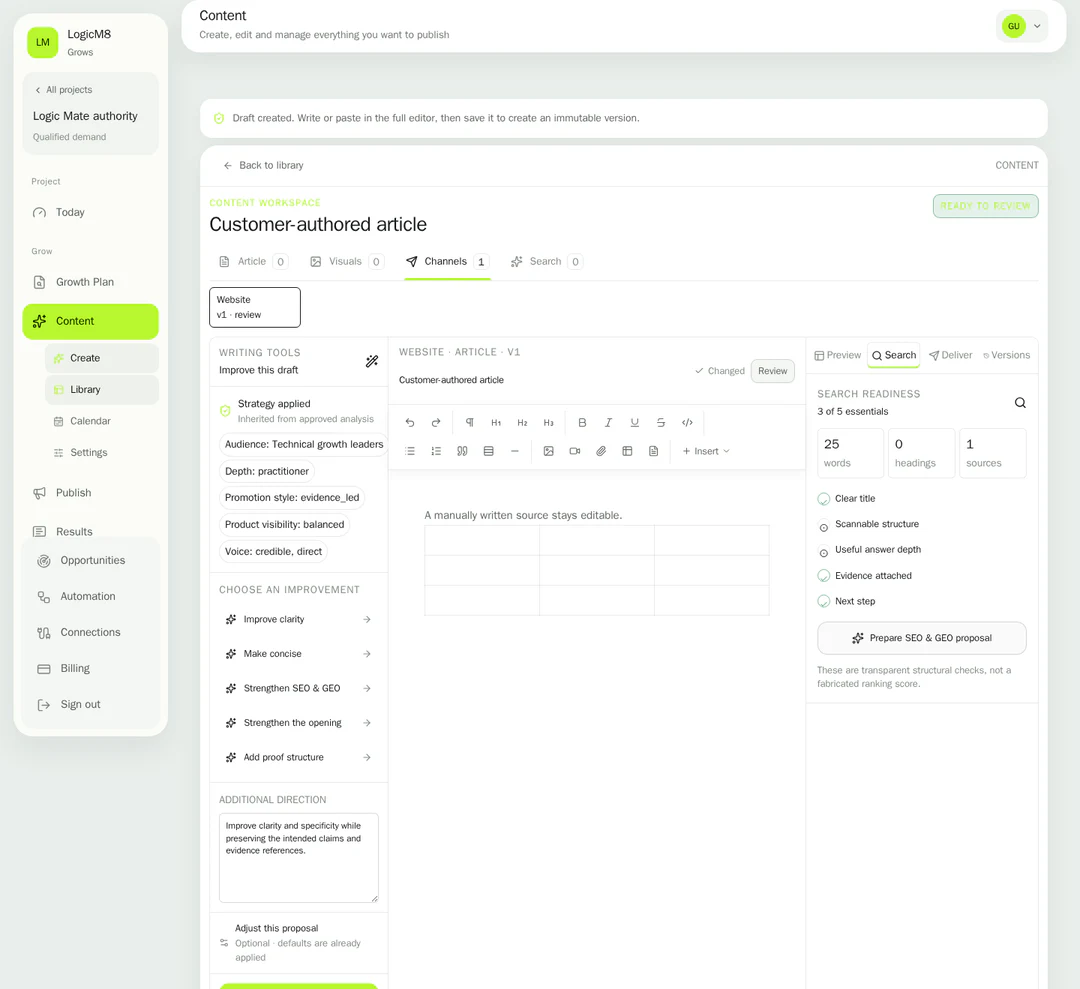Click the Review button
This screenshot has width=1080, height=989.
click(x=772, y=371)
